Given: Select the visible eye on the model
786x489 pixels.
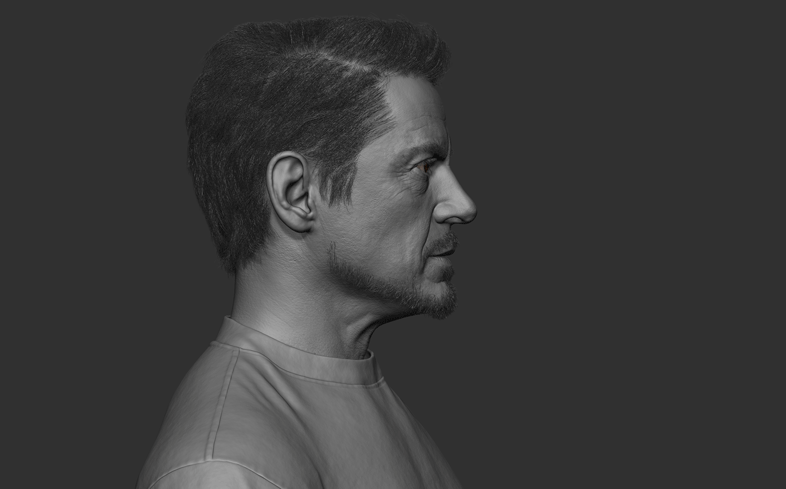Looking at the screenshot, I should 425,167.
